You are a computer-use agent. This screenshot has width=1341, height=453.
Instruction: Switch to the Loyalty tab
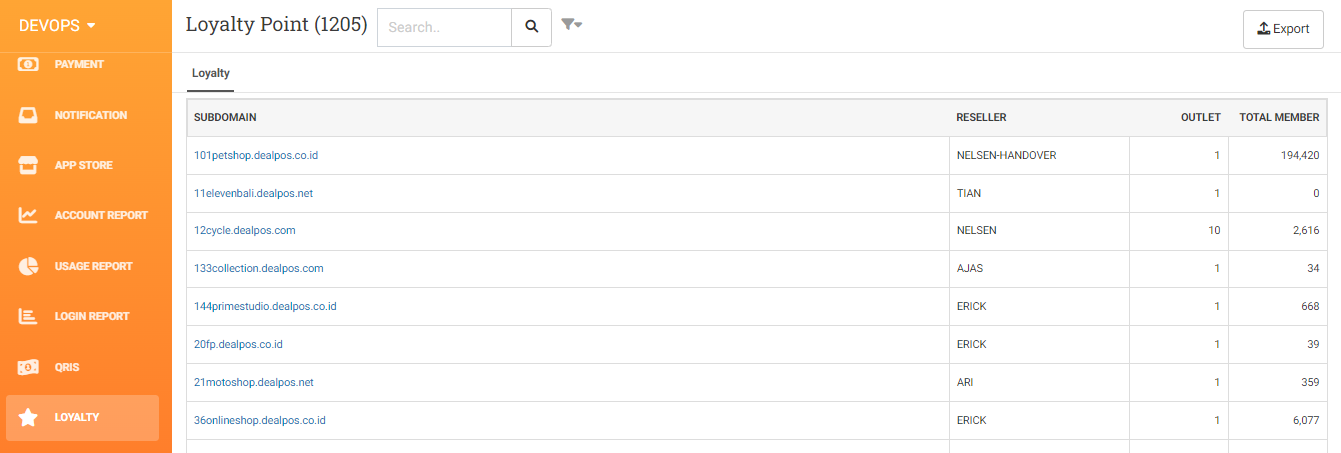point(211,73)
